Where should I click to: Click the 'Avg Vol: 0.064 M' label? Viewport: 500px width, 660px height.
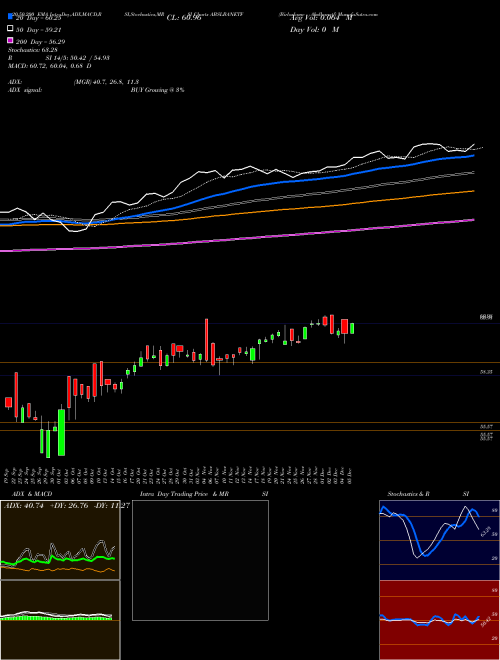click(321, 18)
